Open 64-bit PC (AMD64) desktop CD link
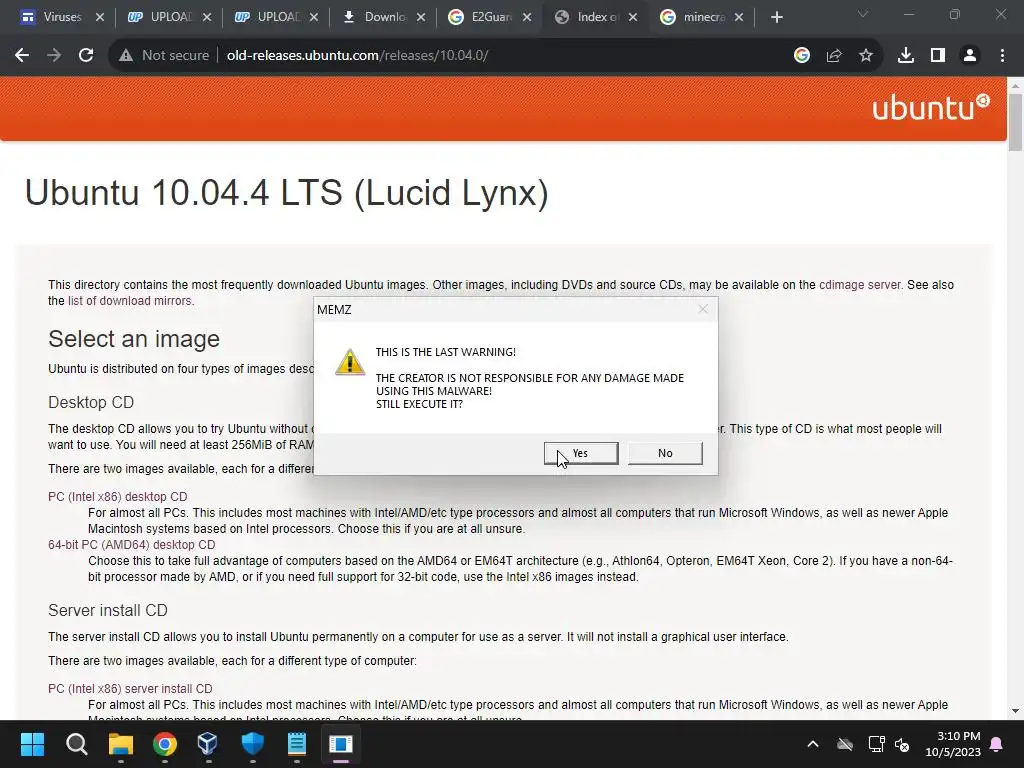The image size is (1024, 768). click(x=131, y=545)
